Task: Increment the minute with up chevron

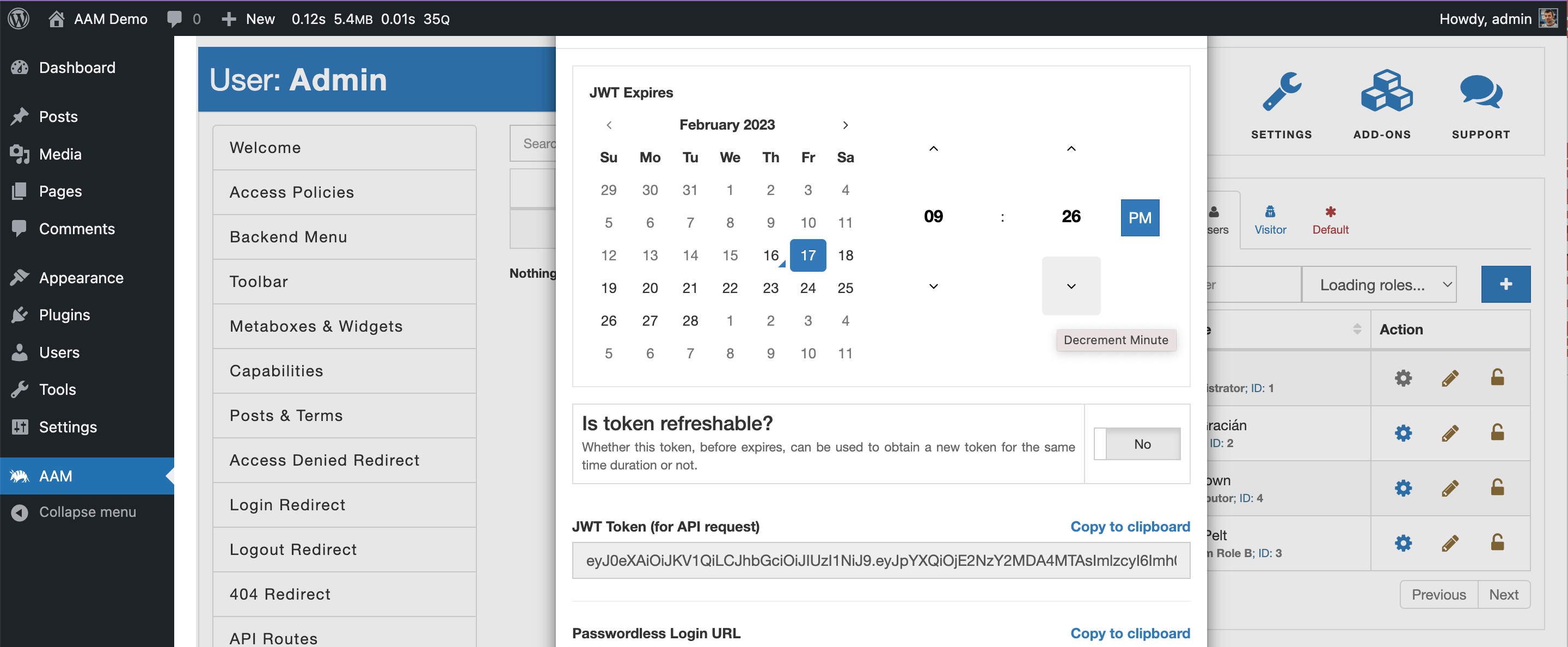Action: pyautogui.click(x=1071, y=149)
